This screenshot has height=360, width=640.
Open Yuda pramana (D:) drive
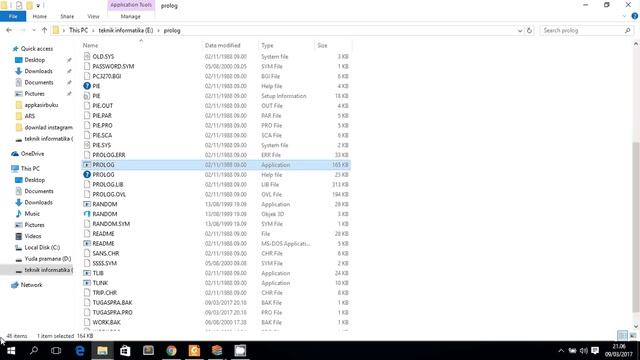47,258
